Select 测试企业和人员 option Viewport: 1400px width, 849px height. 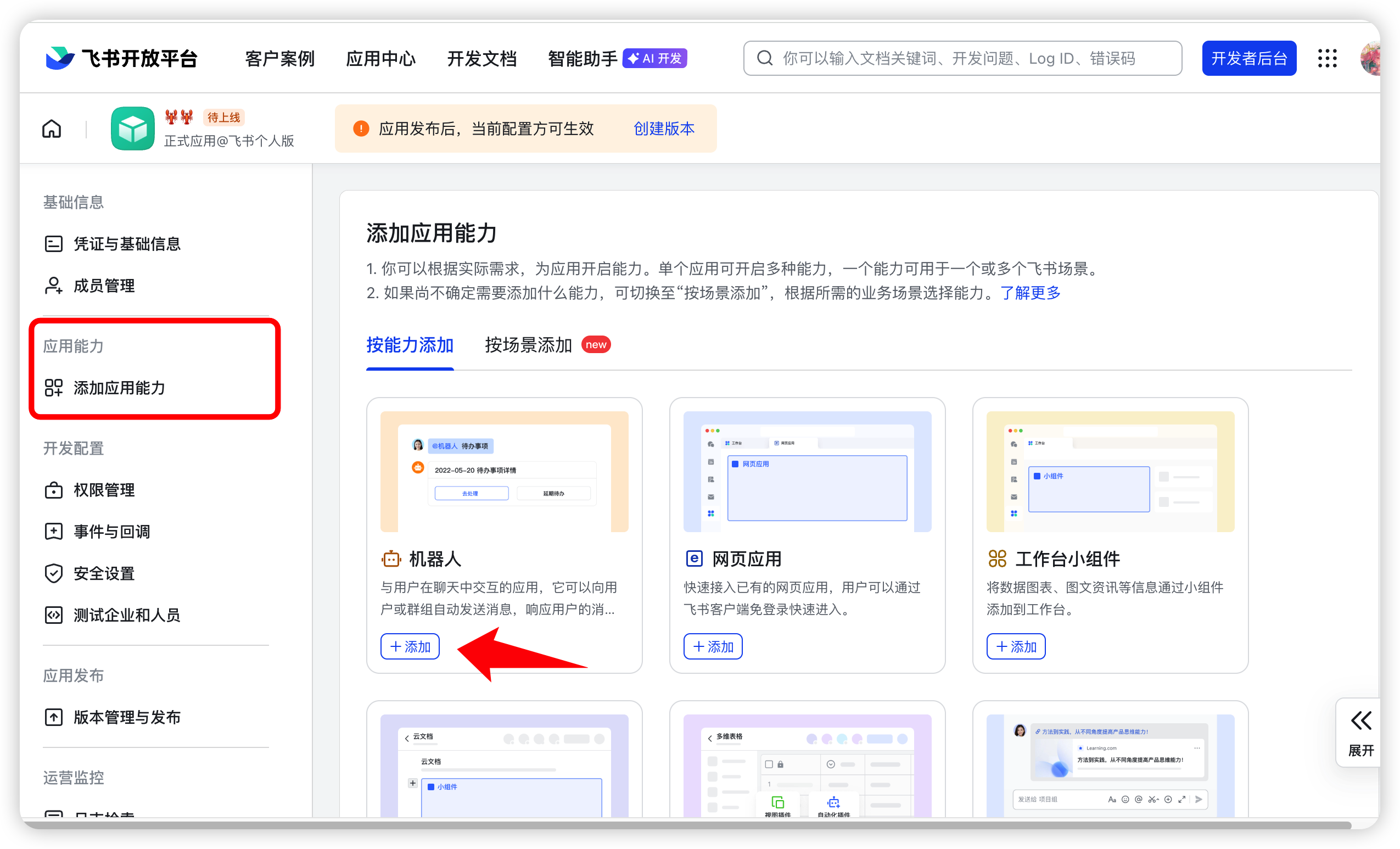pyautogui.click(x=127, y=615)
